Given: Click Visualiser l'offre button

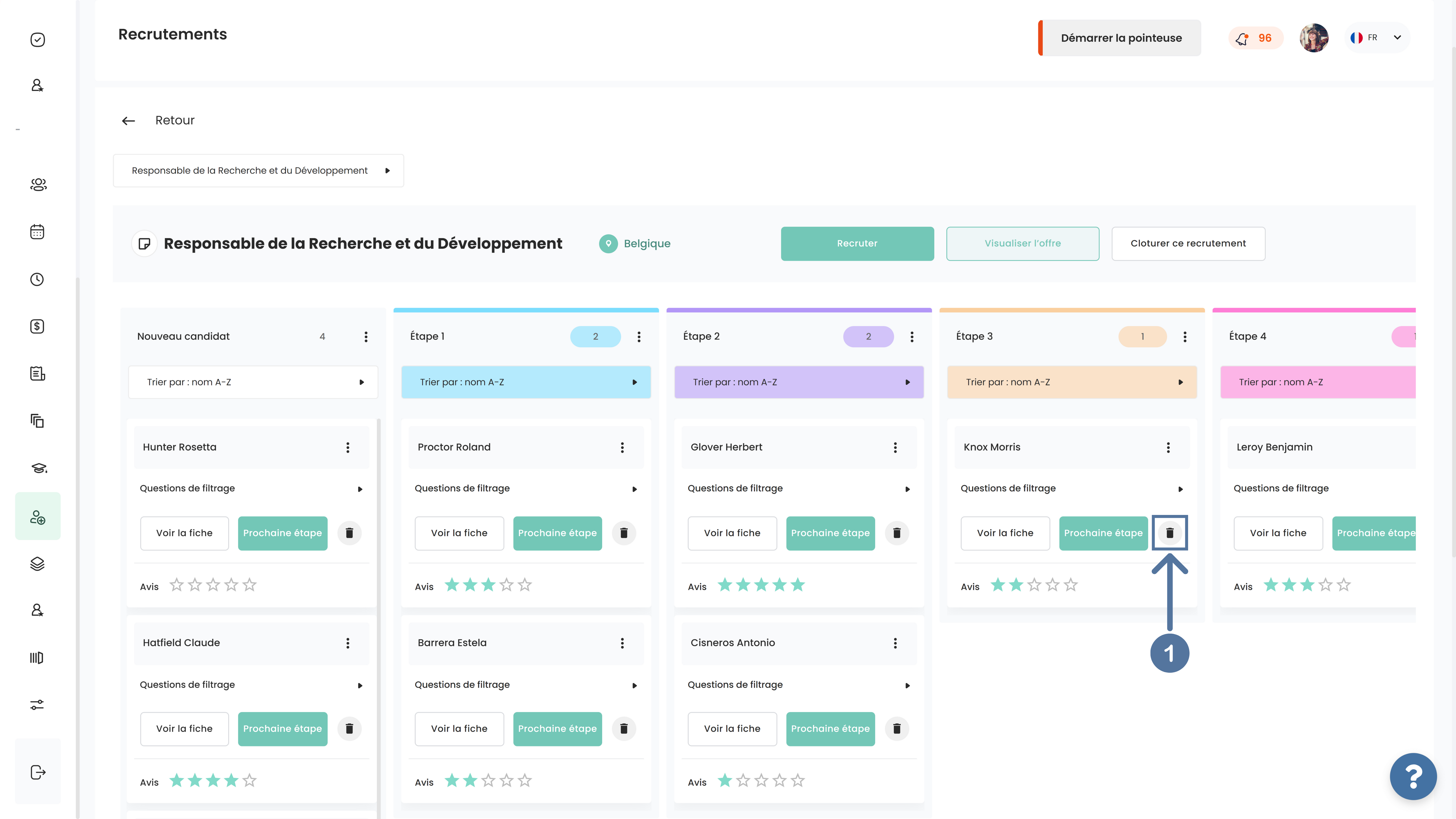Looking at the screenshot, I should click(1023, 244).
